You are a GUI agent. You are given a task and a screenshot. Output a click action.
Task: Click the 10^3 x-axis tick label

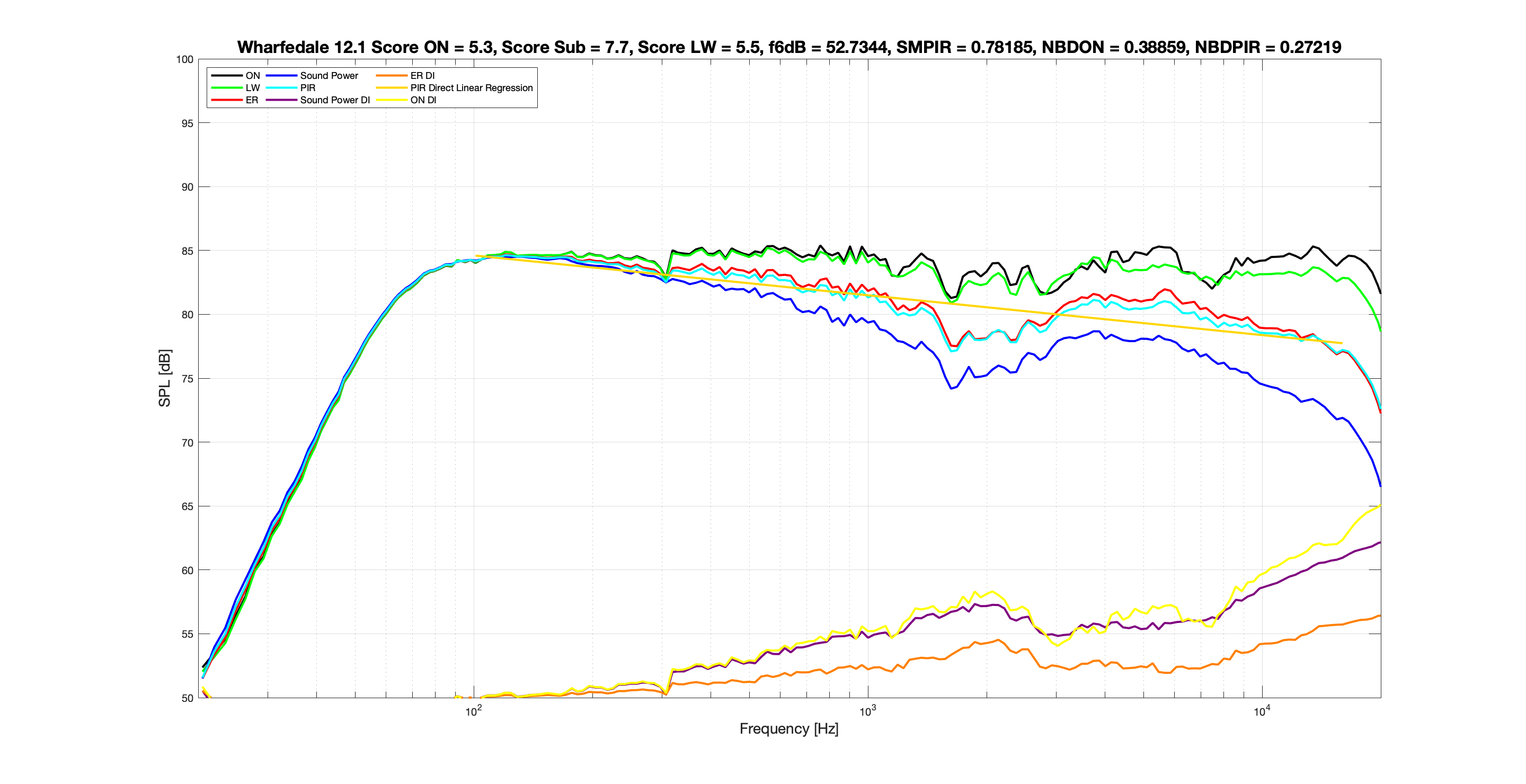pyautogui.click(x=868, y=711)
